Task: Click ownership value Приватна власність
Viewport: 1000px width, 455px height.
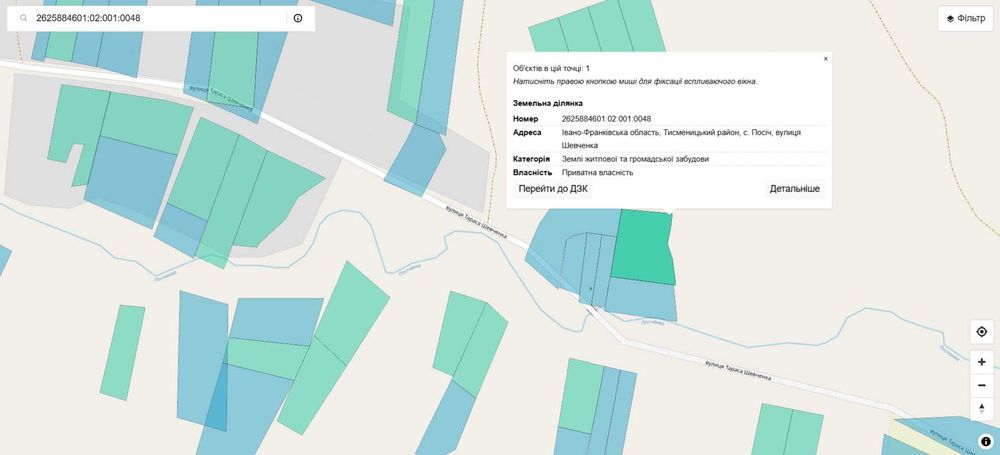Action: [597, 172]
